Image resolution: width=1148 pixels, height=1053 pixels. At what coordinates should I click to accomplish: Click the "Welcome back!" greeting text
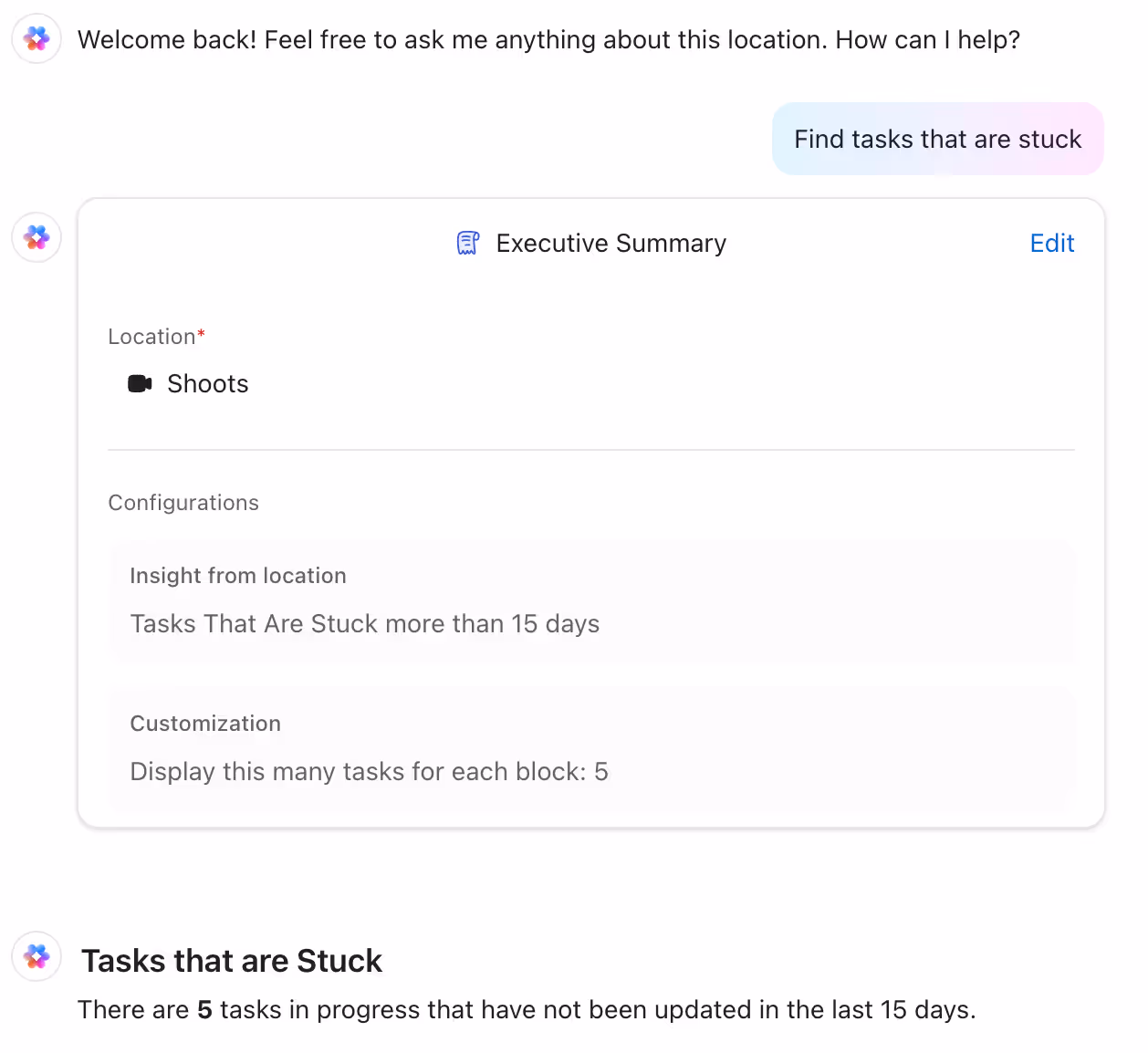(x=167, y=40)
